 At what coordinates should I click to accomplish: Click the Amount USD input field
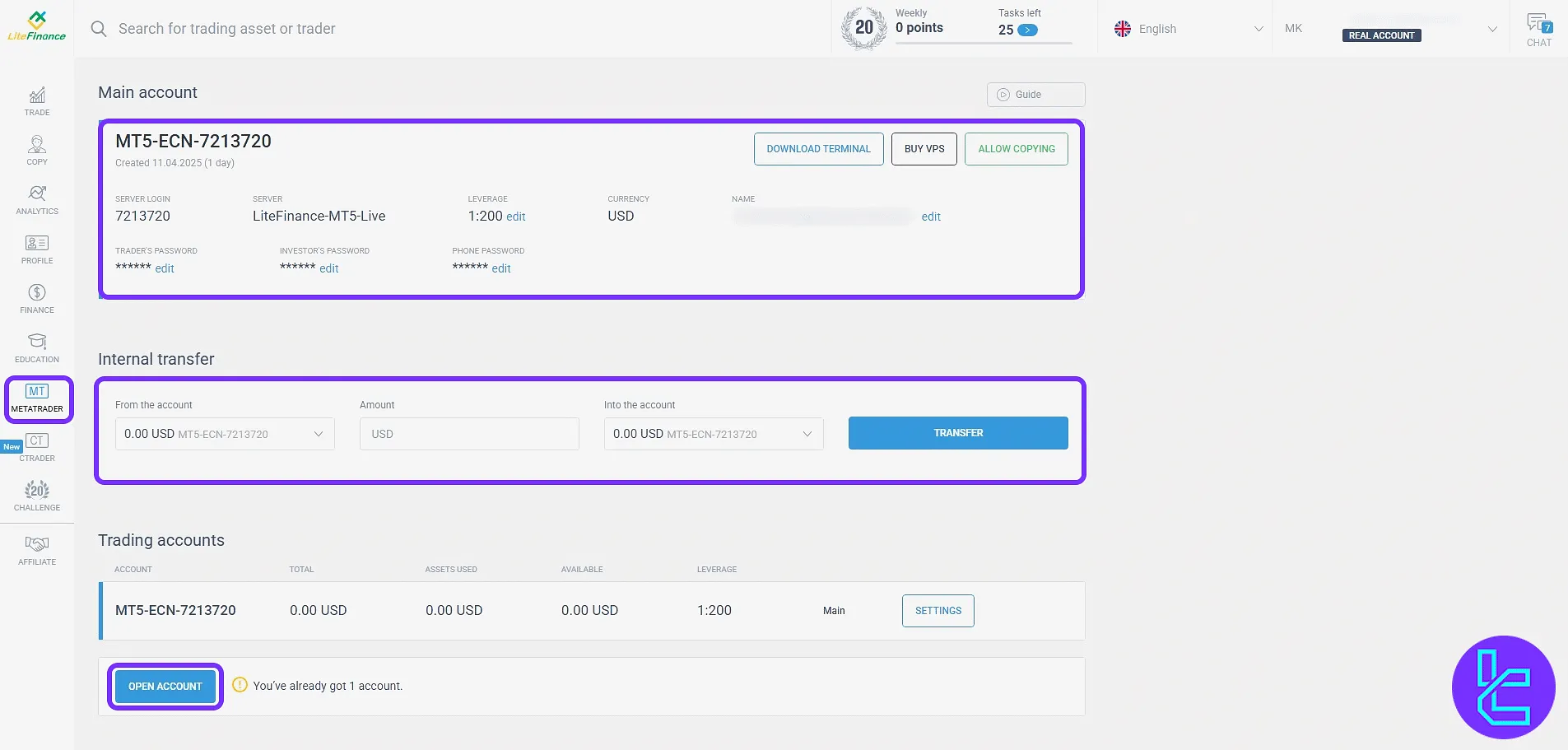point(469,434)
